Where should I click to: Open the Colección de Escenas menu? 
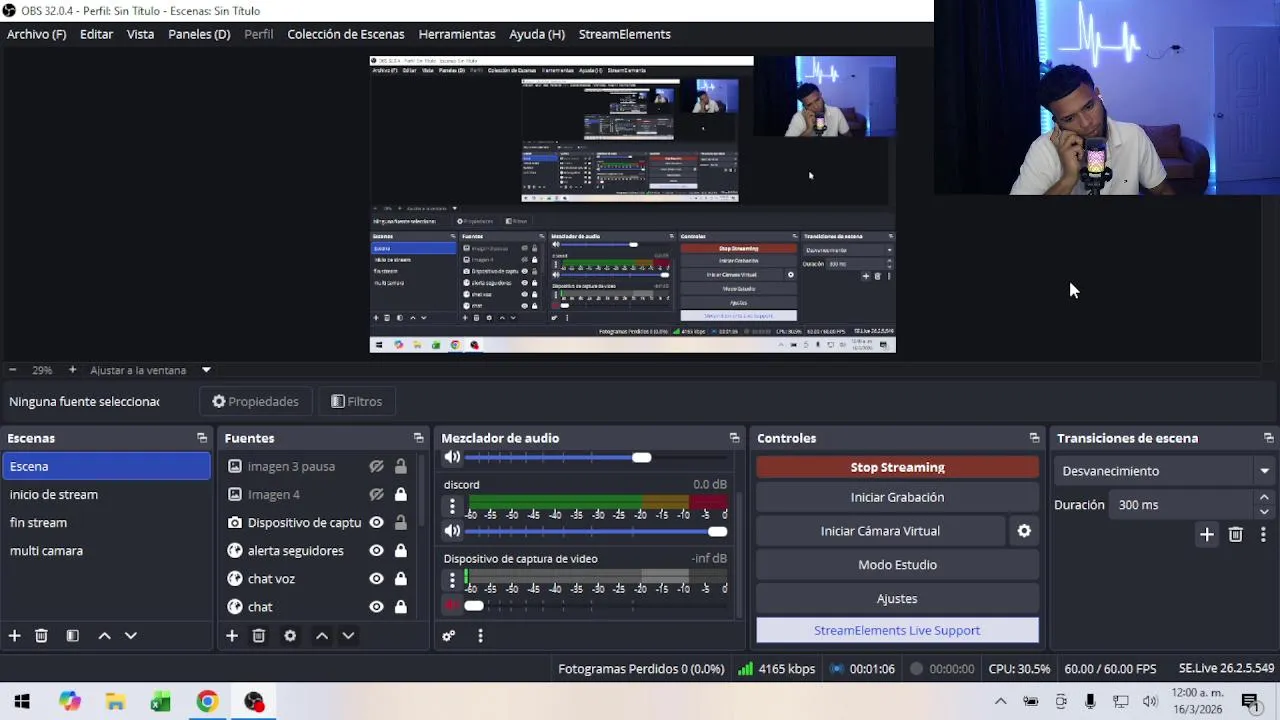tap(346, 34)
